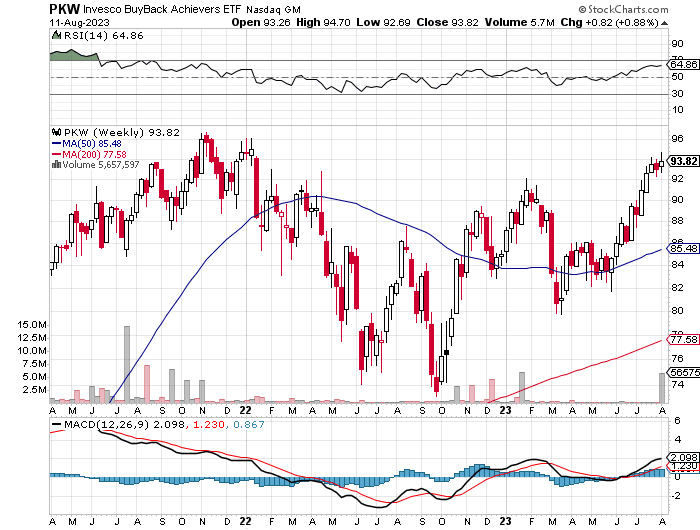Click the blue MA(50) legend line swatch
The width and height of the screenshot is (700, 530).
pyautogui.click(x=57, y=143)
